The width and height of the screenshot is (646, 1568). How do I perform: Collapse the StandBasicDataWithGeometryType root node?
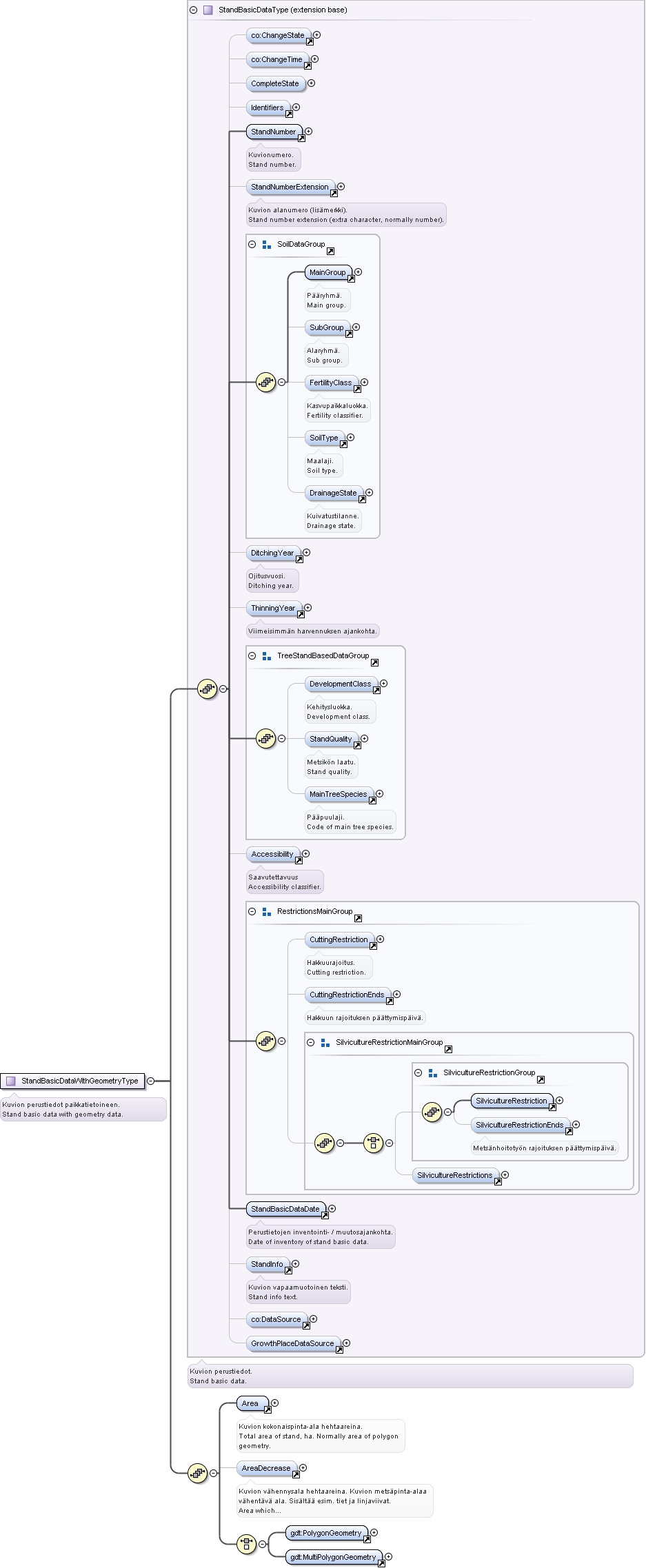[x=150, y=1081]
